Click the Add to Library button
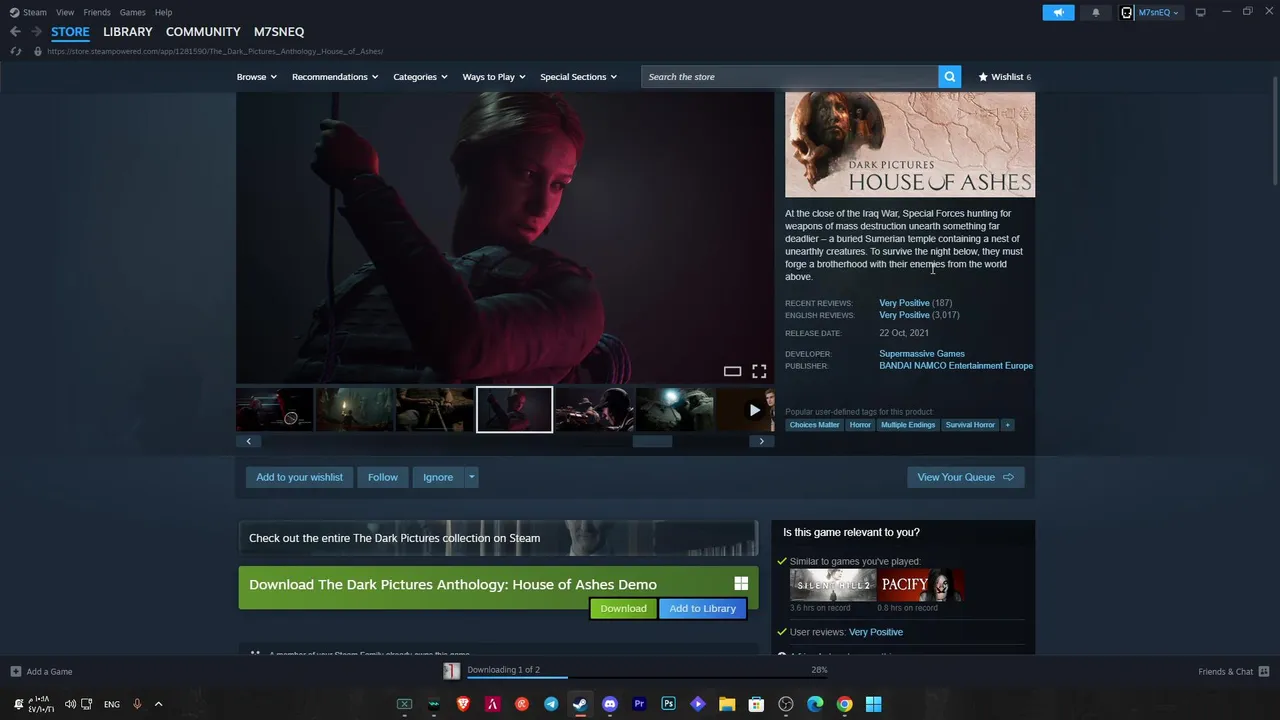The image size is (1280, 720). [702, 608]
